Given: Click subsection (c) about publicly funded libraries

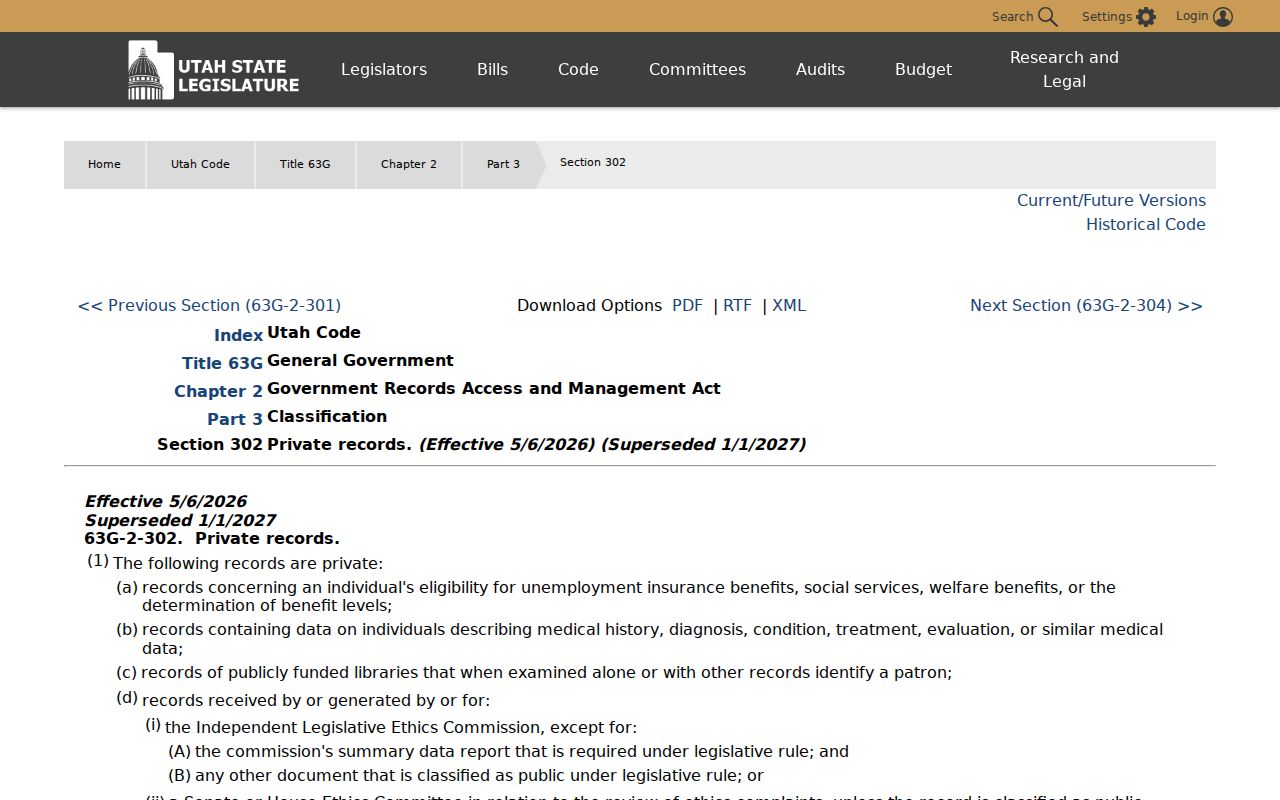Looking at the screenshot, I should pos(546,672).
